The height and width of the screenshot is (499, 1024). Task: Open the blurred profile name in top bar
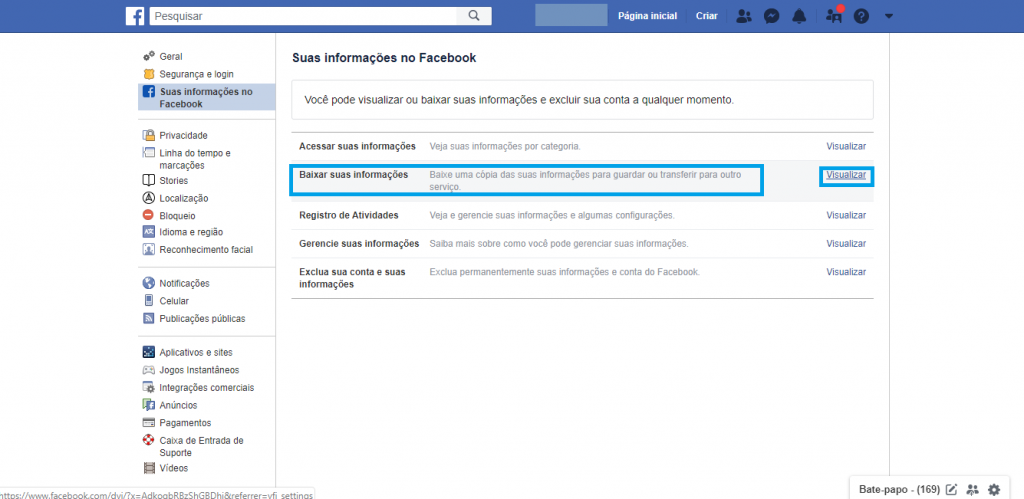571,15
